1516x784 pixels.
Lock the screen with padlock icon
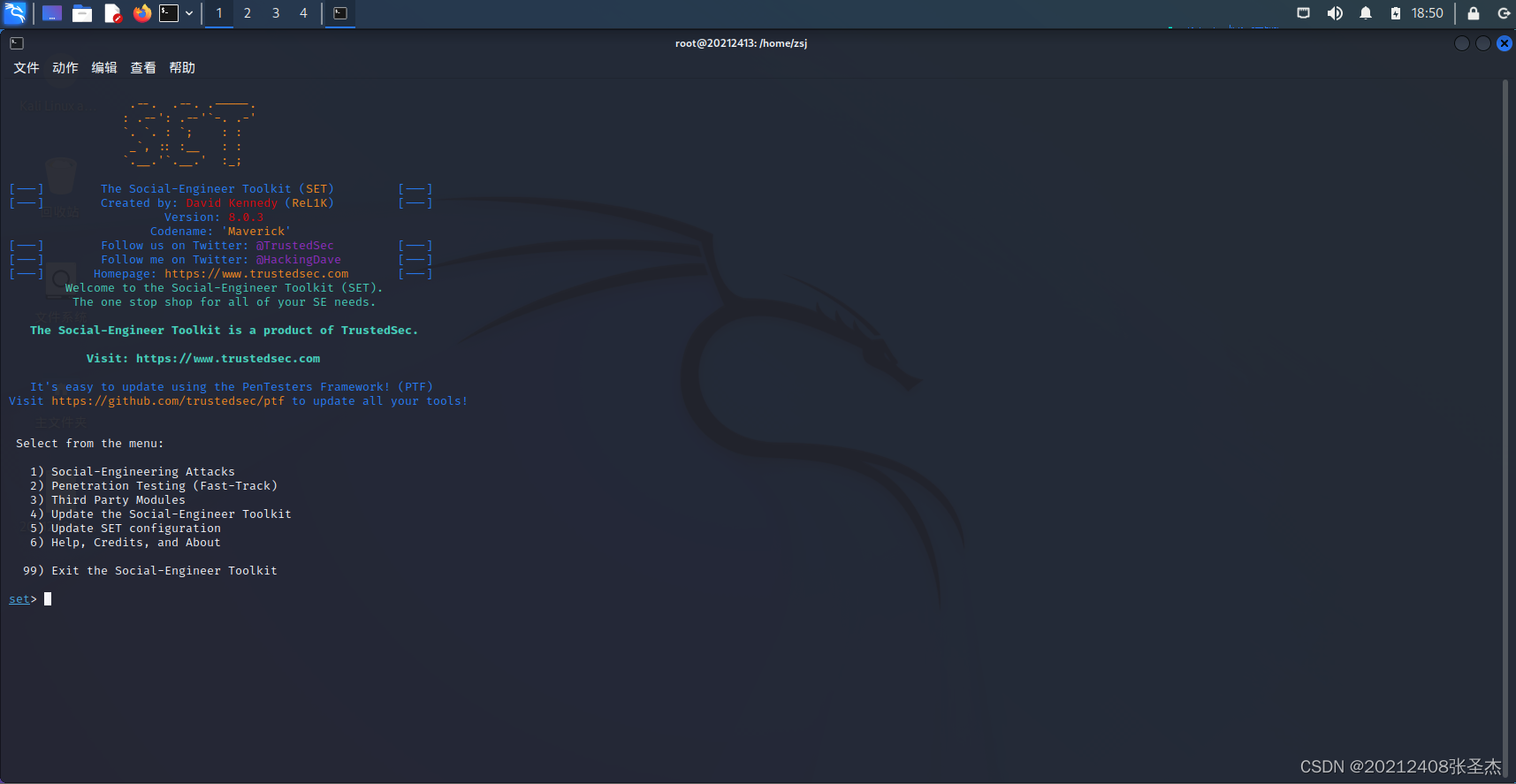click(1474, 13)
